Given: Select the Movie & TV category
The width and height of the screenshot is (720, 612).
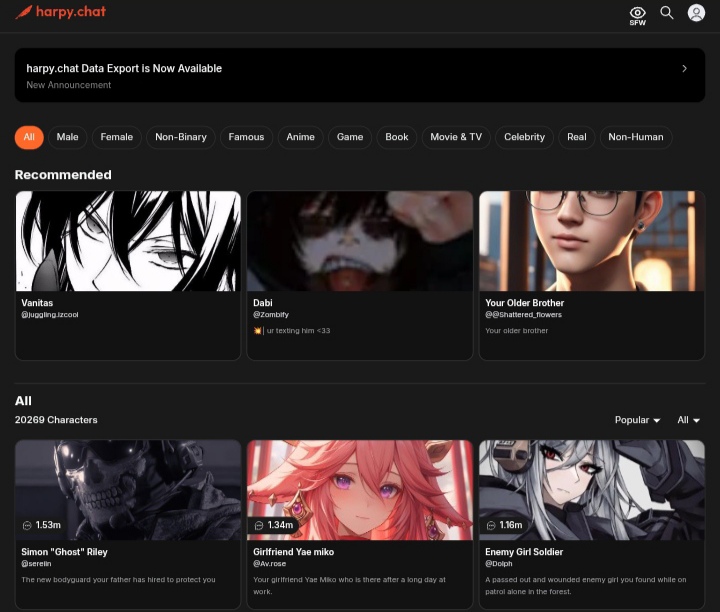Looking at the screenshot, I should point(456,137).
